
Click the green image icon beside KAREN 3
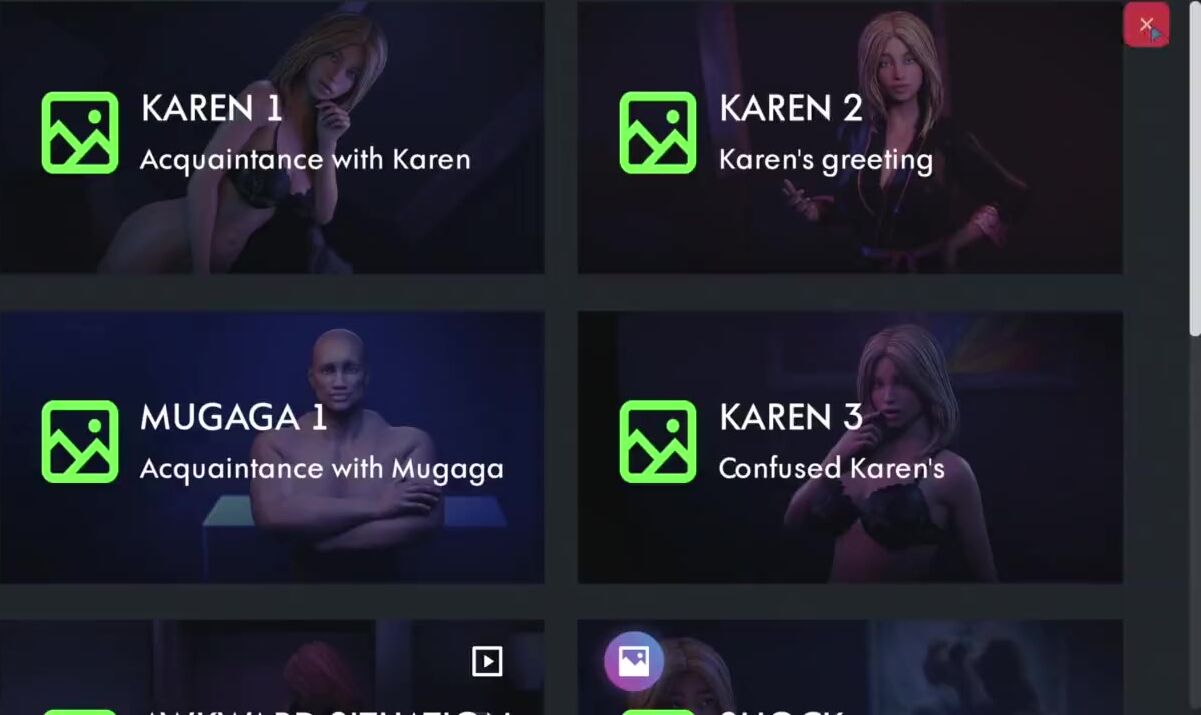click(x=658, y=442)
